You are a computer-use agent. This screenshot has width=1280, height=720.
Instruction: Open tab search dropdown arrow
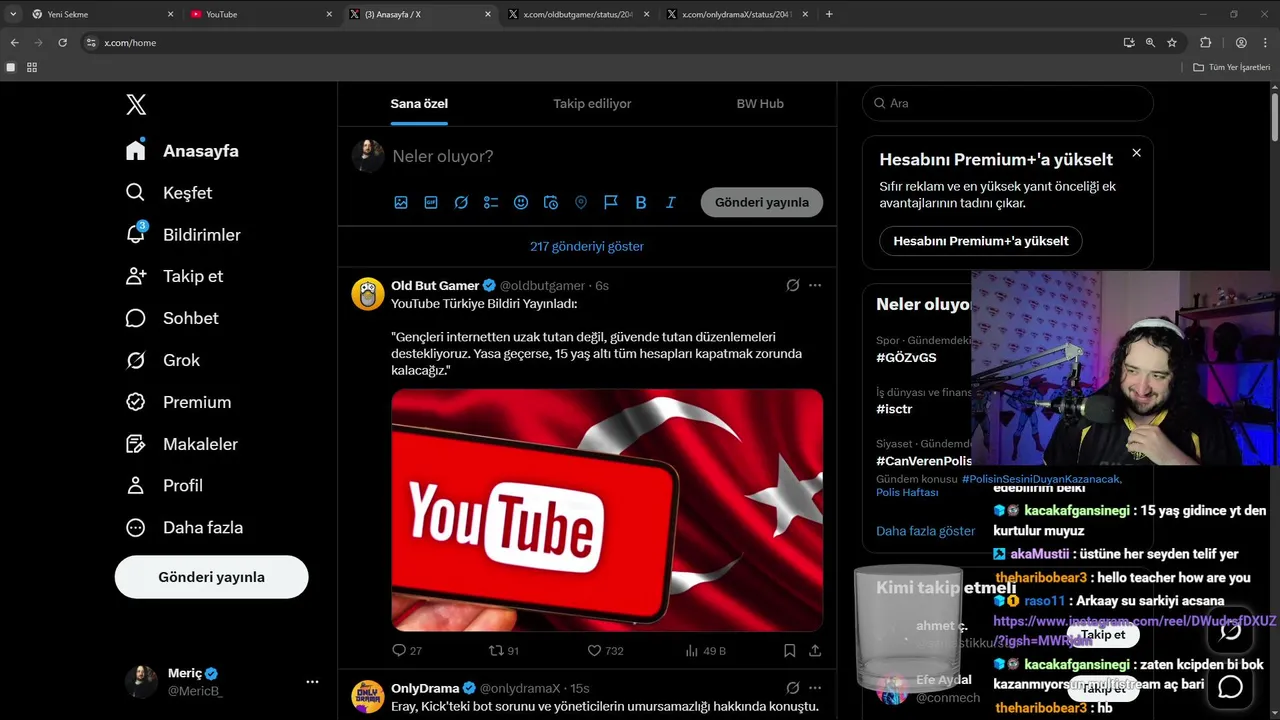coord(12,14)
